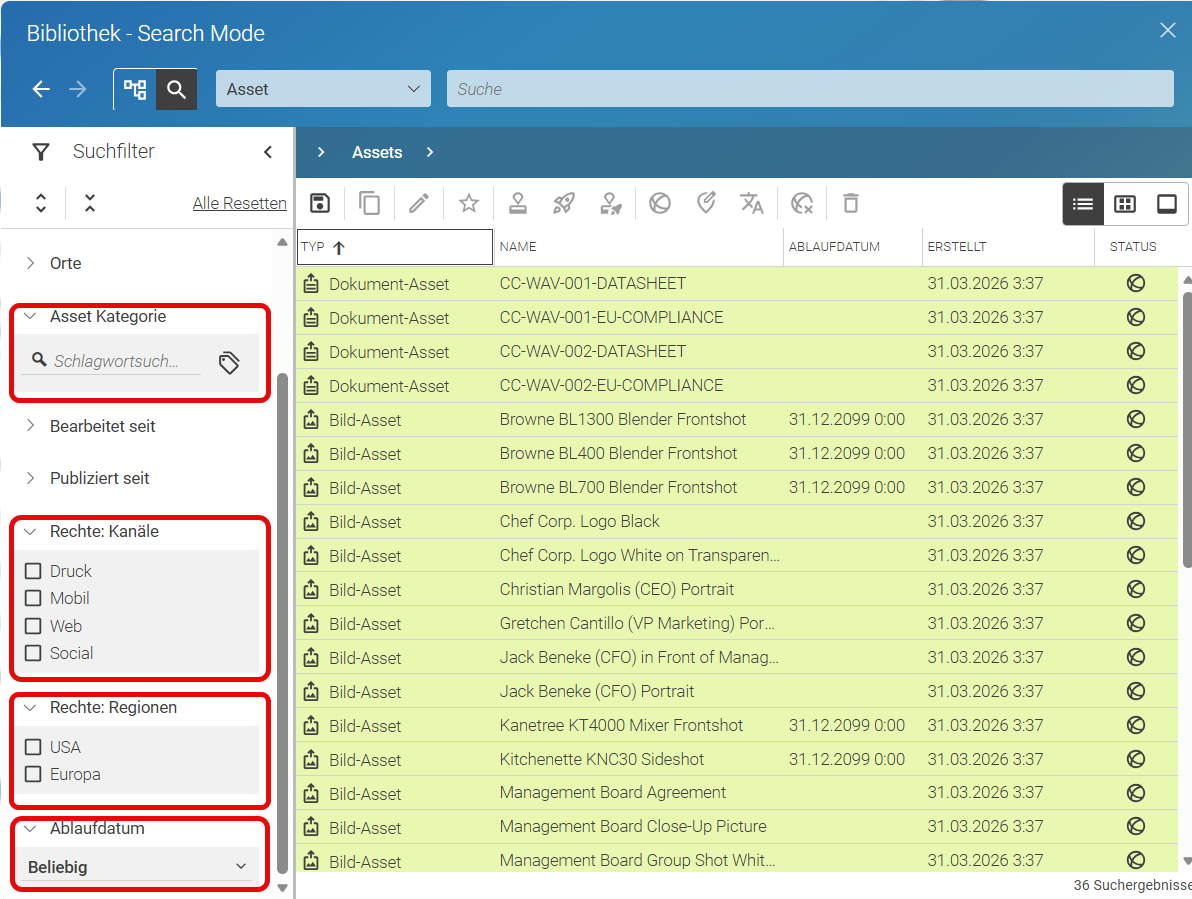Collapse the Rechte: Regionen section
Image resolution: width=1192 pixels, height=899 pixels.
point(30,707)
